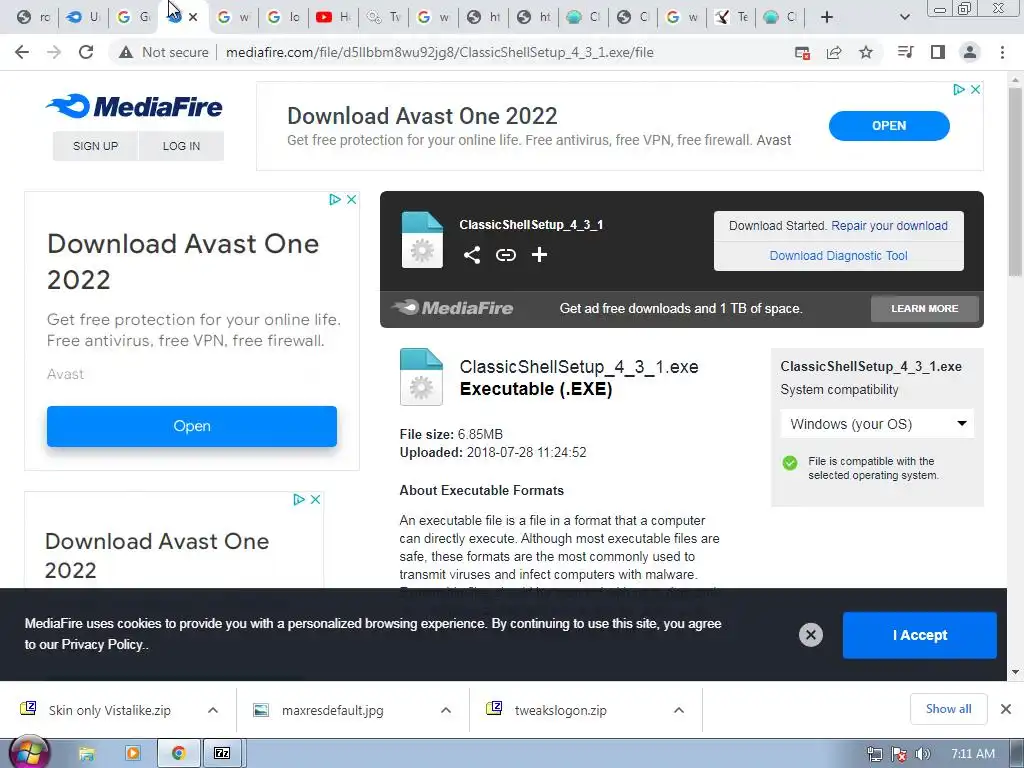The image size is (1024, 768).
Task: Click the Action Center flag icon in tray
Action: coord(899,754)
